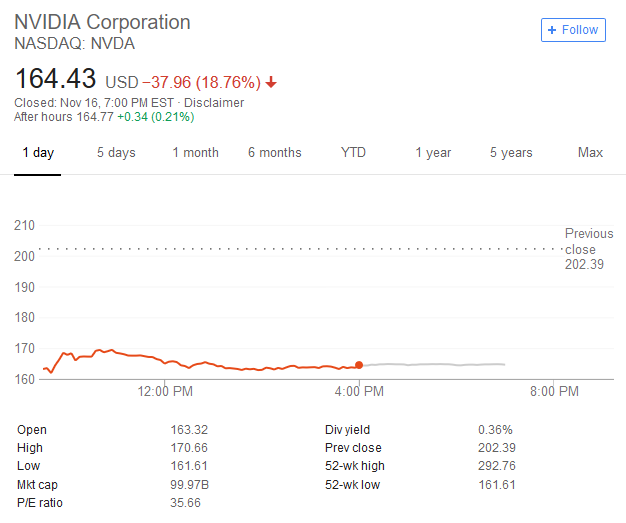Switch to the 5 days tab
The image size is (626, 523).
click(116, 153)
